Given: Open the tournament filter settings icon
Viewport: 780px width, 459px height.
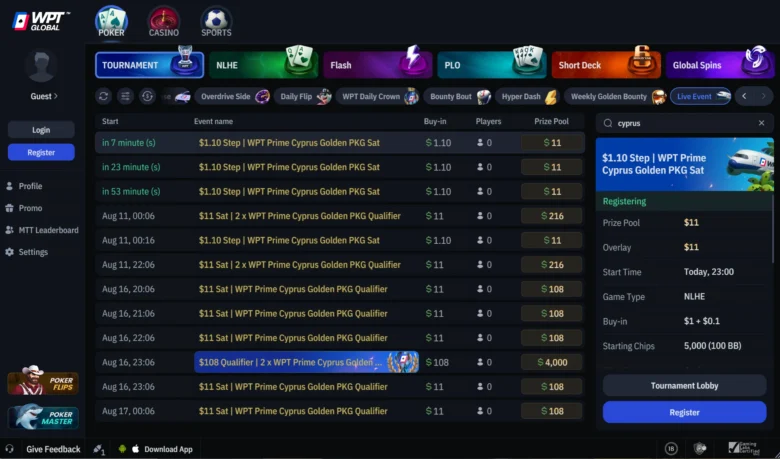Looking at the screenshot, I should (x=125, y=96).
